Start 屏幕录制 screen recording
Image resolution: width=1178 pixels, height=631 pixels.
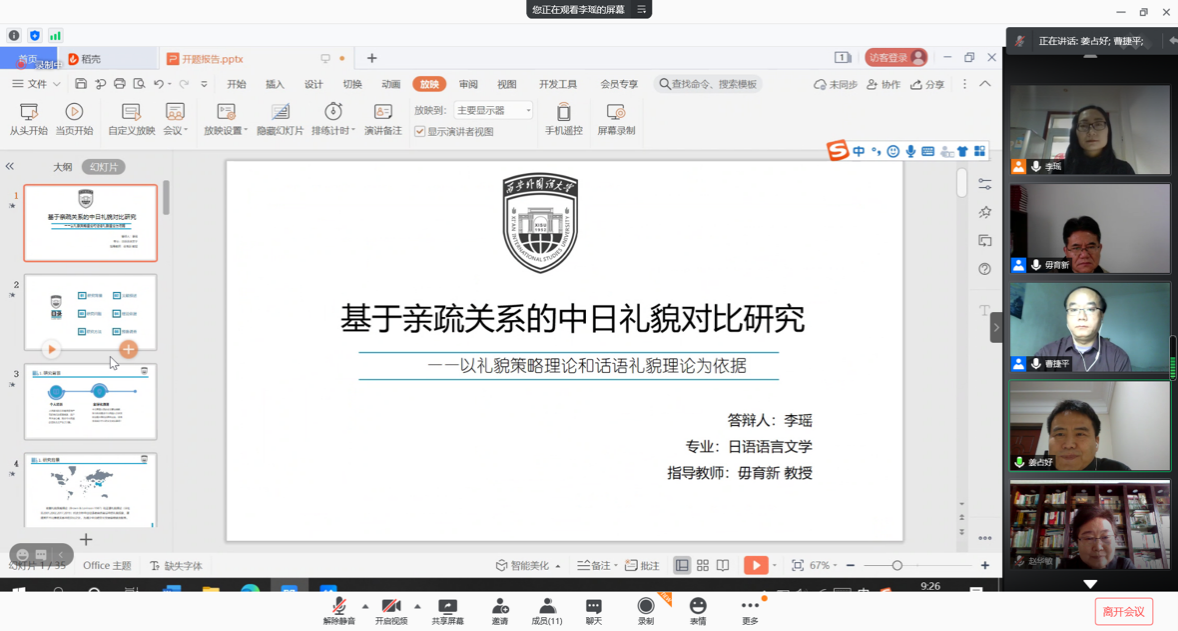tap(616, 112)
